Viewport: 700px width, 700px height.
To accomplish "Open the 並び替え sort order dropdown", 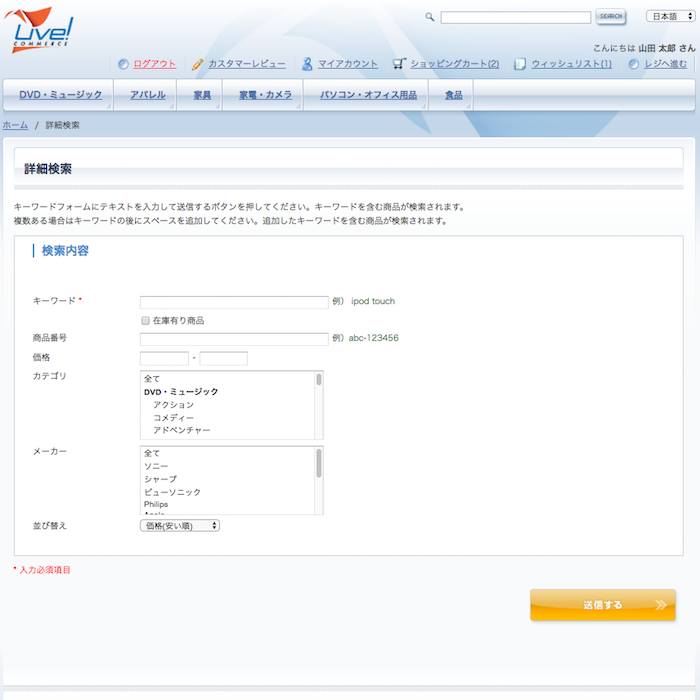I will (180, 525).
